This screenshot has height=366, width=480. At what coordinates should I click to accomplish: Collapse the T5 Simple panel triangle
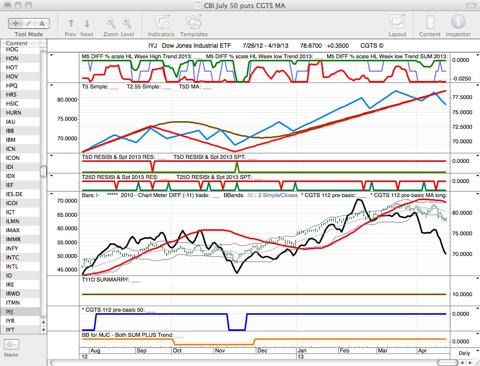click(x=52, y=86)
